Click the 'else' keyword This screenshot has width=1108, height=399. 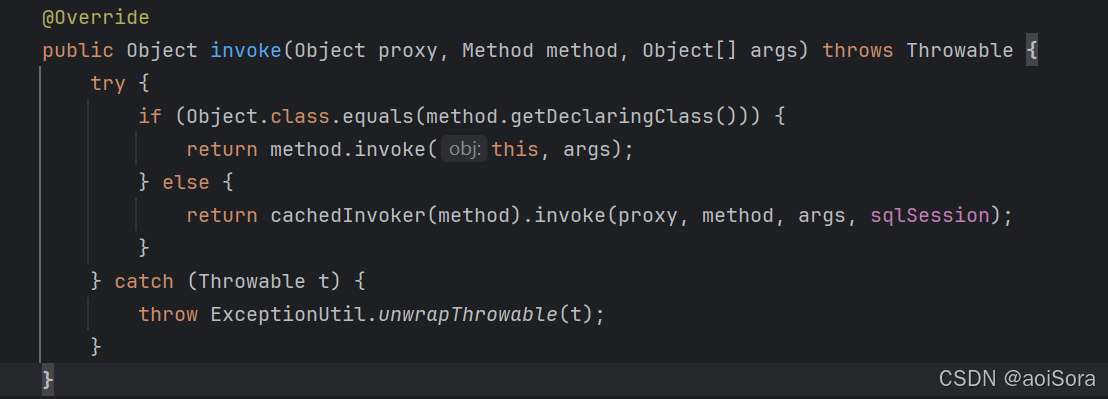coord(186,183)
